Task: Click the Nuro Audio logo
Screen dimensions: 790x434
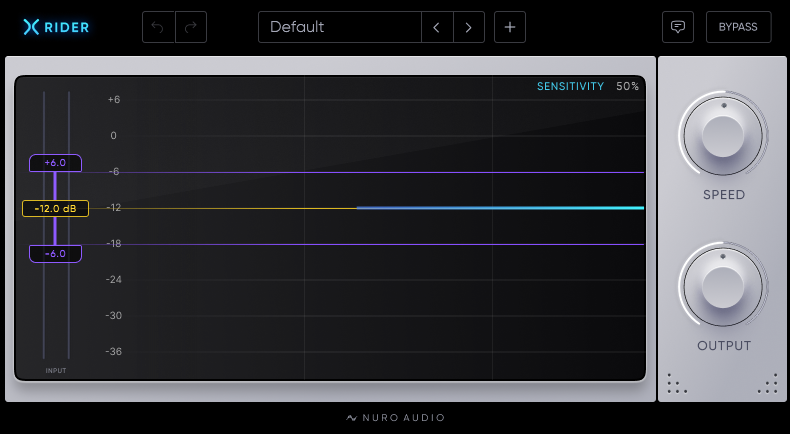Action: [396, 417]
